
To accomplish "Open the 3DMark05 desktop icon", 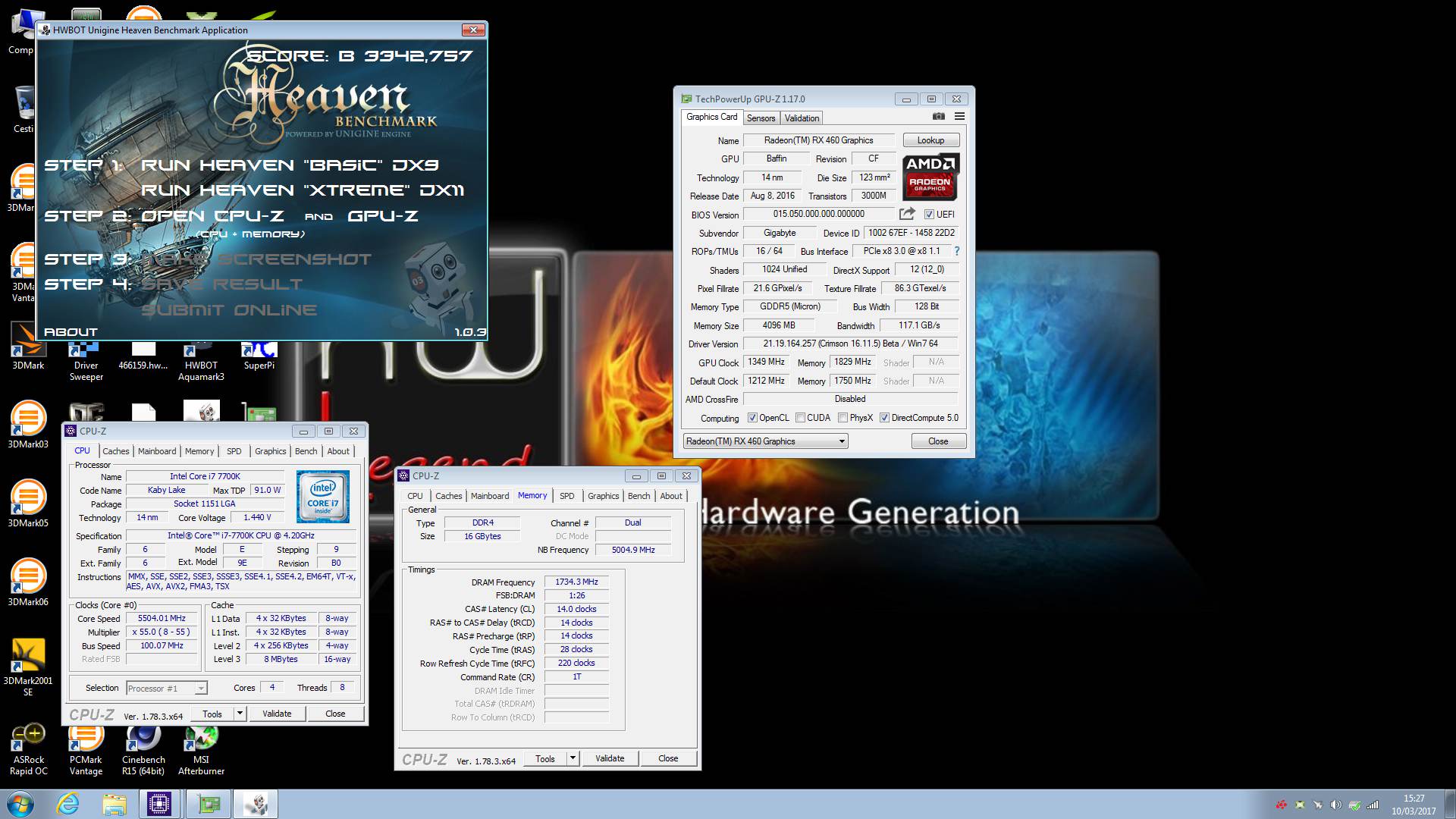I will pos(28,504).
